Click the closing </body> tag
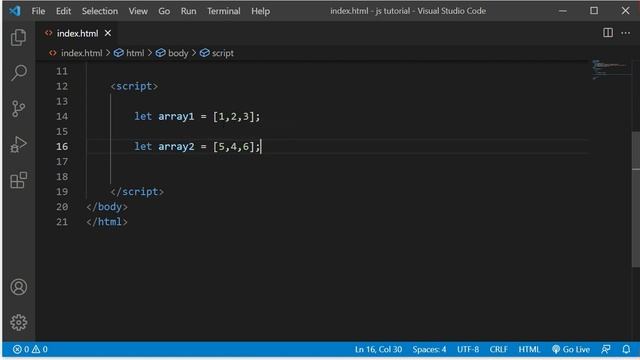The width and height of the screenshot is (640, 360). (x=107, y=207)
